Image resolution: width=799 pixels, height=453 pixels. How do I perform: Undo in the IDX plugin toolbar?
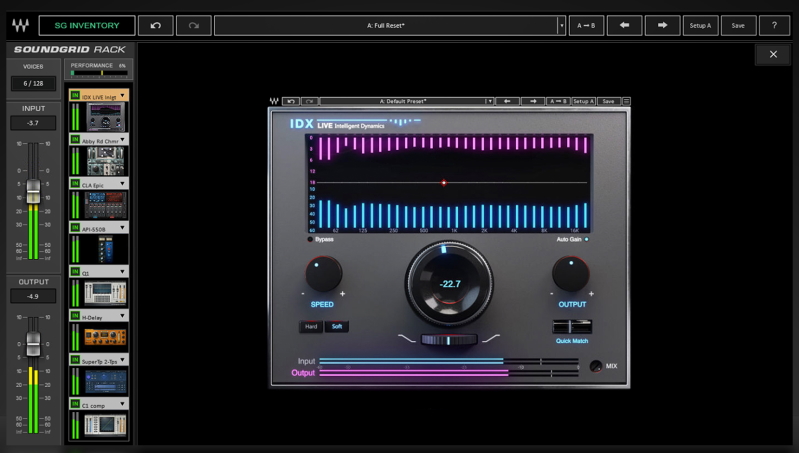[x=291, y=101]
